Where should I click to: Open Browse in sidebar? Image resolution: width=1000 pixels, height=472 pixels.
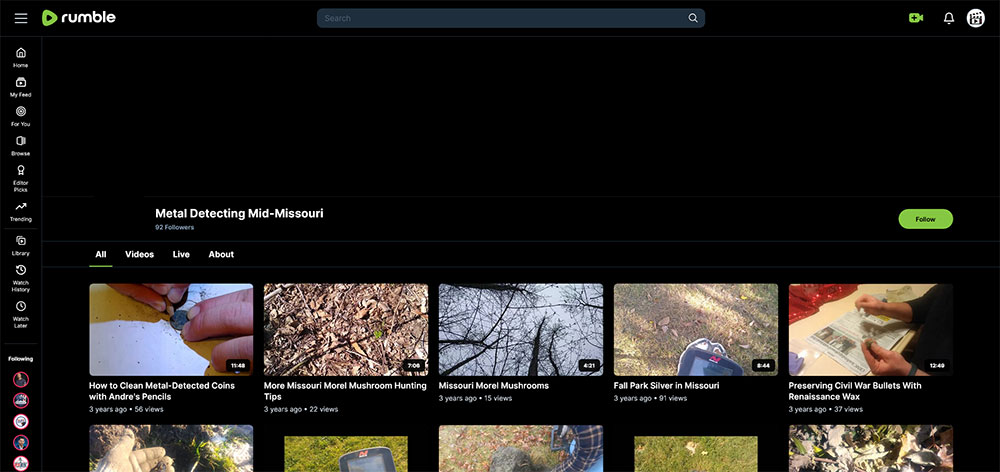(x=20, y=145)
